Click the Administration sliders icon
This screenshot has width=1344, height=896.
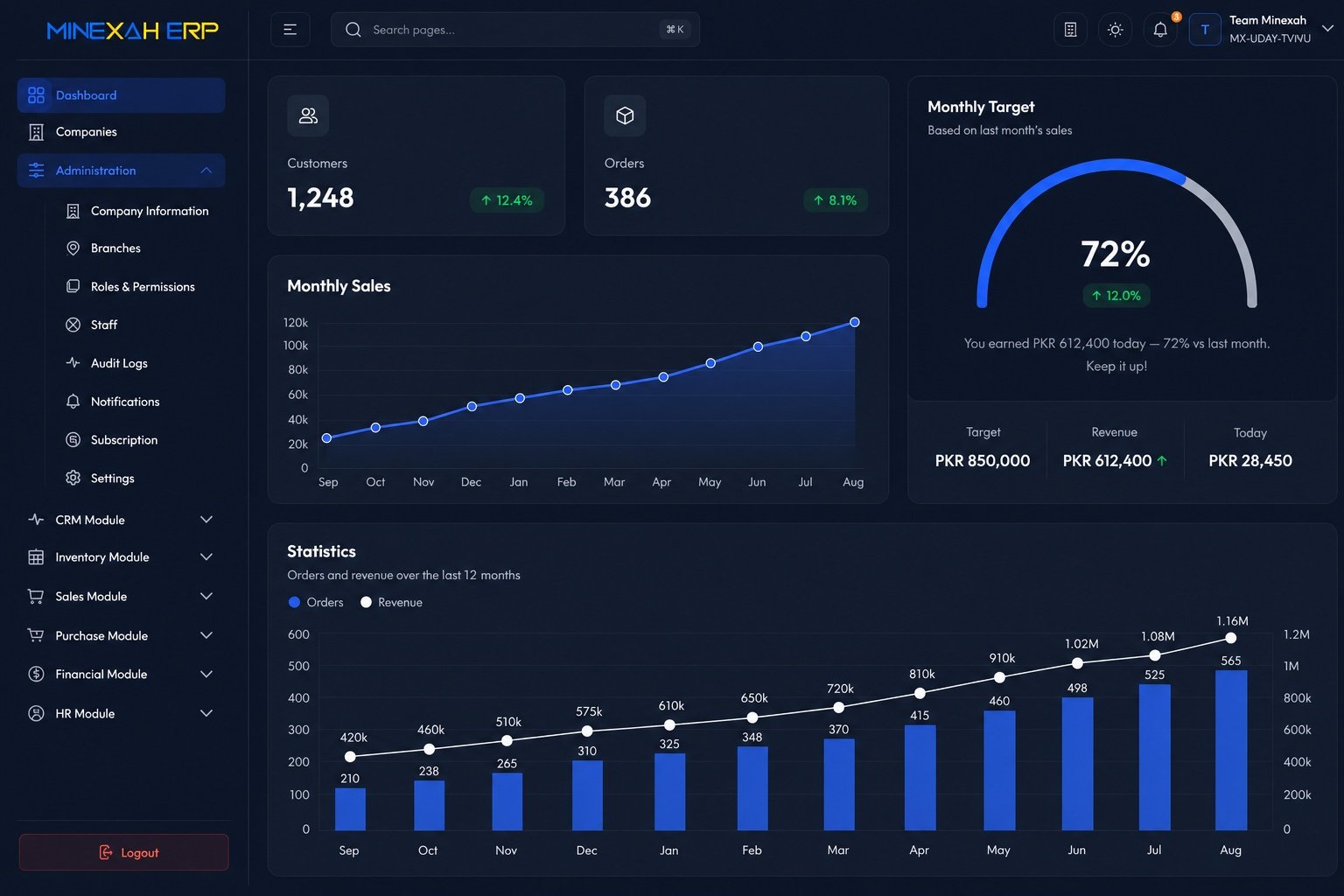36,171
